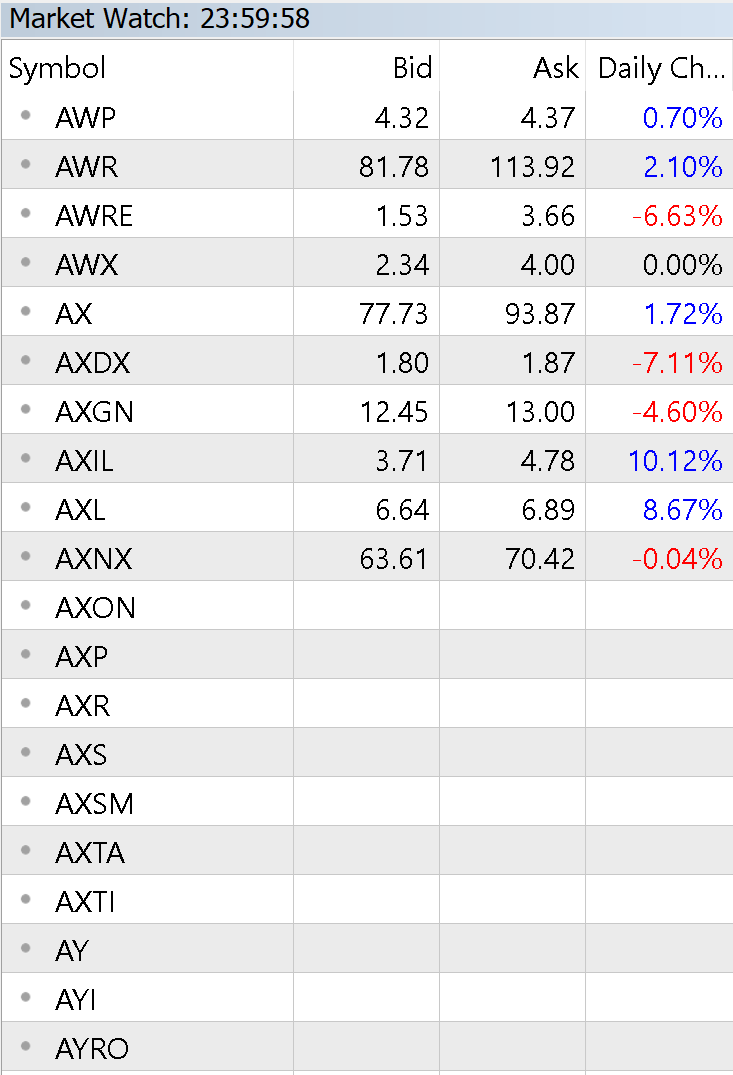Click the dot icon beside AYRO
The width and height of the screenshot is (733, 1075).
[x=26, y=1046]
